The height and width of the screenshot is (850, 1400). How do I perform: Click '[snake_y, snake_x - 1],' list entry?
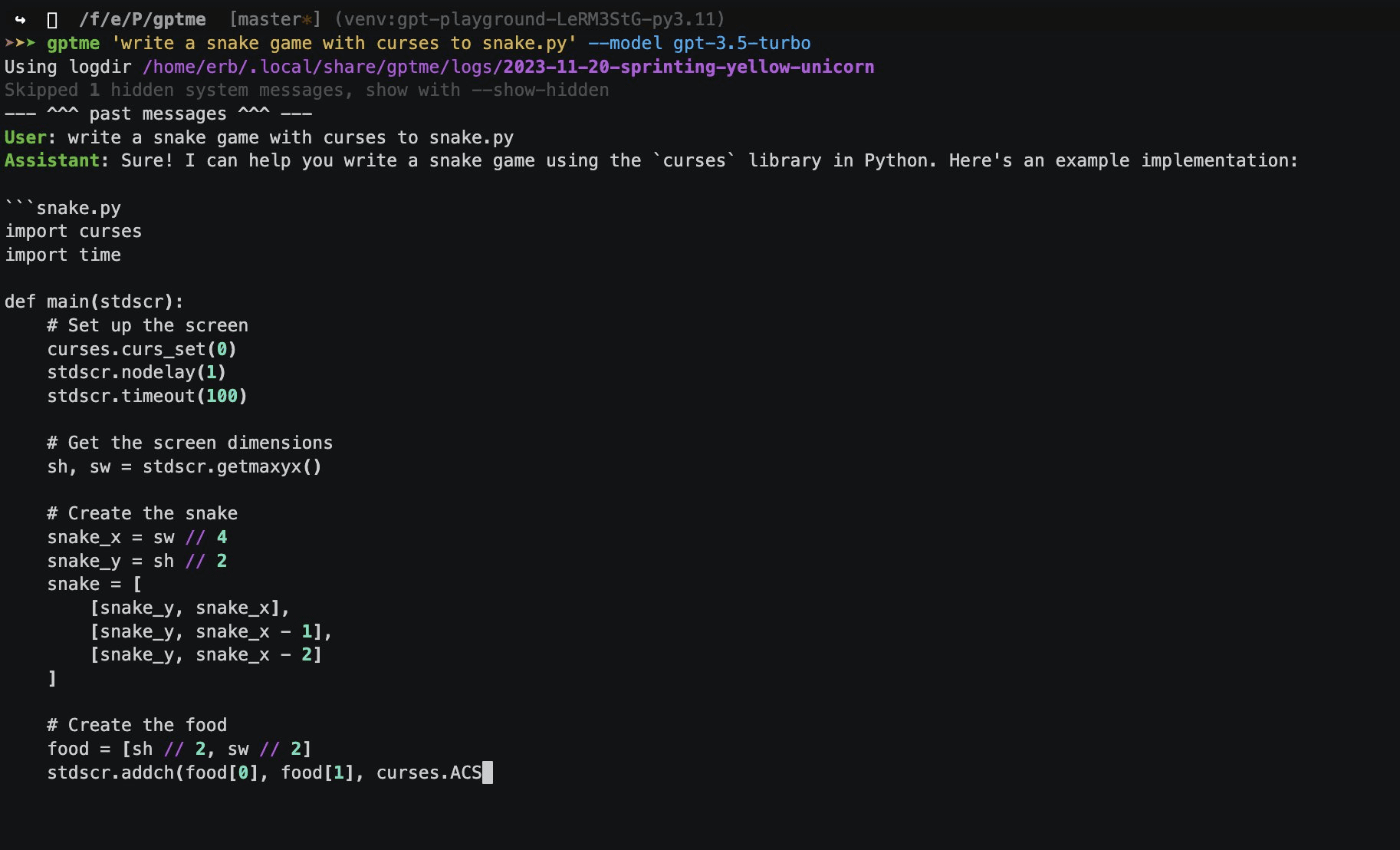tap(211, 632)
